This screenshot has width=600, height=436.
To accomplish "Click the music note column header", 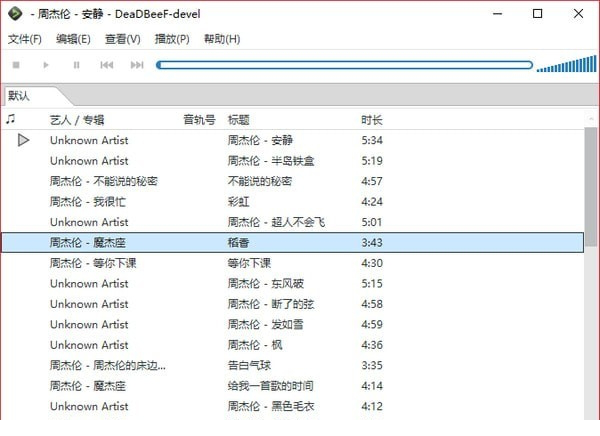I will [11, 119].
